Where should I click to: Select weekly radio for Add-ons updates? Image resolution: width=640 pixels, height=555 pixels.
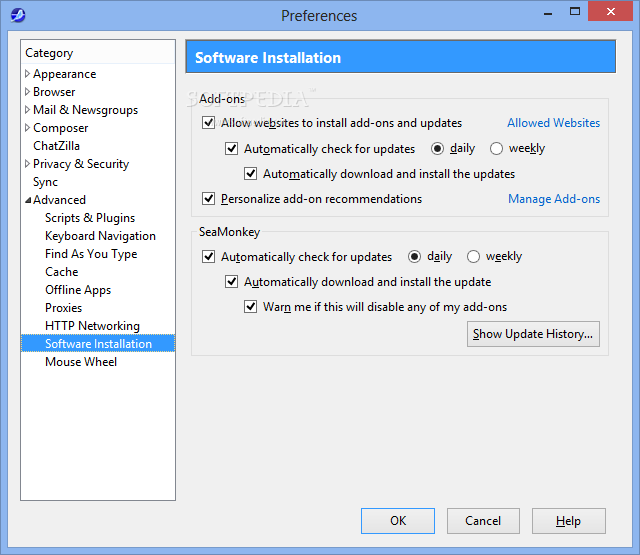point(496,149)
